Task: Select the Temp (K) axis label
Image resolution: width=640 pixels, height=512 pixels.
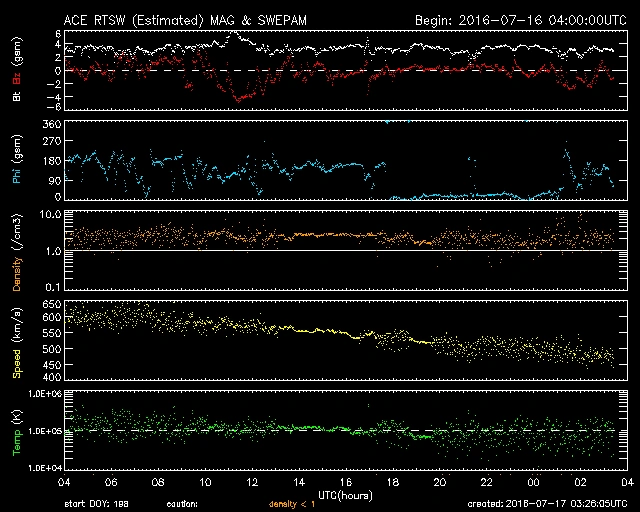Action: click(17, 433)
